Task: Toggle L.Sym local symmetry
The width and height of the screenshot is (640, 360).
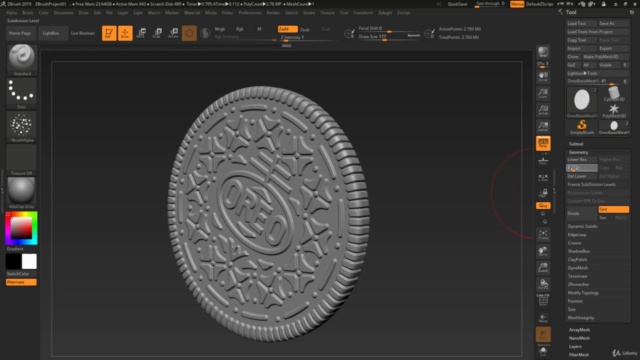Action: click(543, 178)
